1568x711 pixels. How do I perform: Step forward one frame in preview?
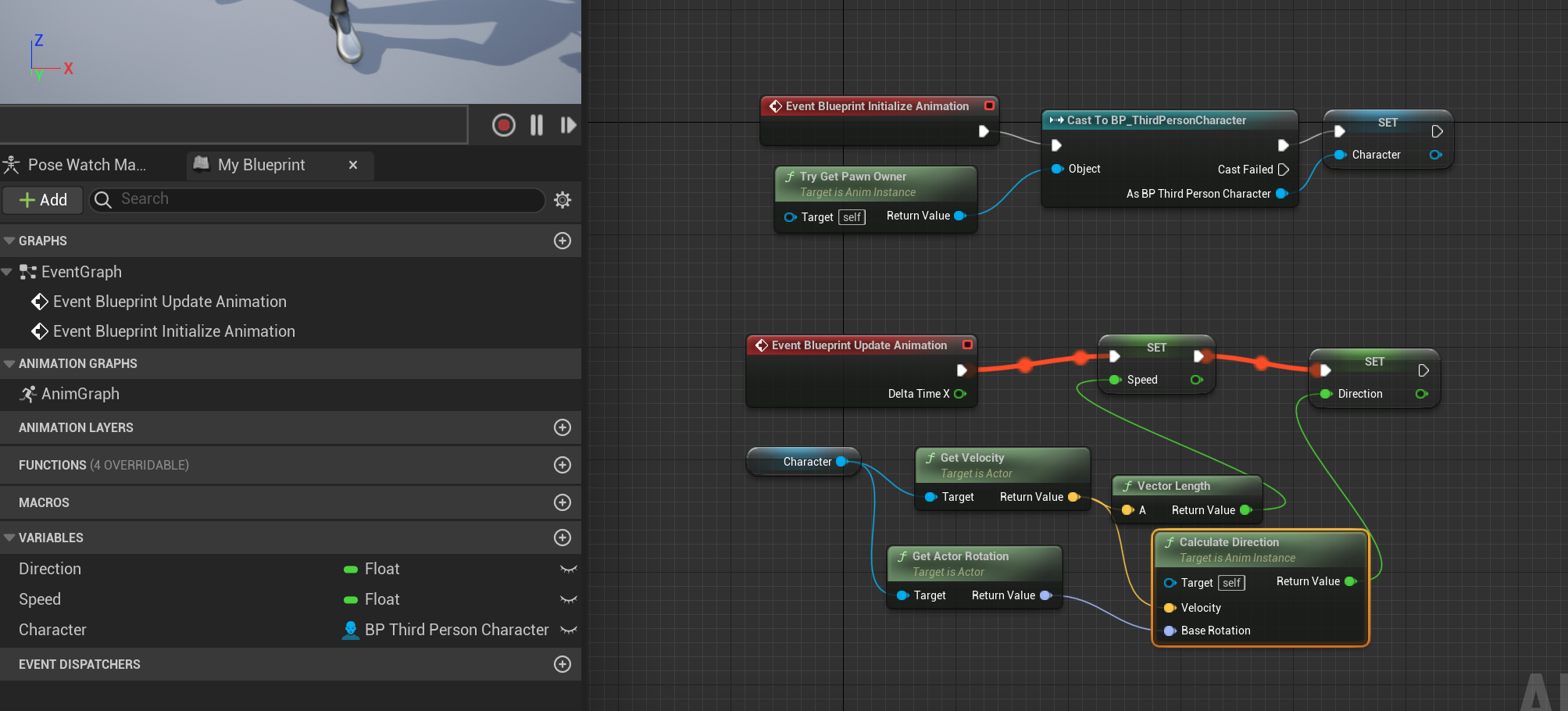coord(568,125)
